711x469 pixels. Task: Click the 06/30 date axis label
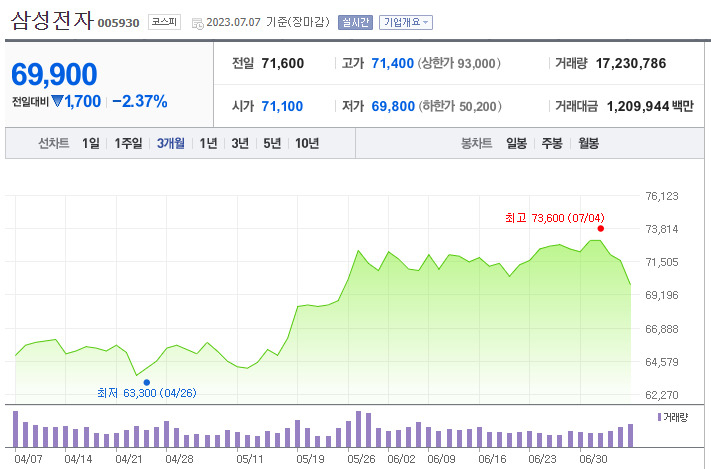[593, 459]
